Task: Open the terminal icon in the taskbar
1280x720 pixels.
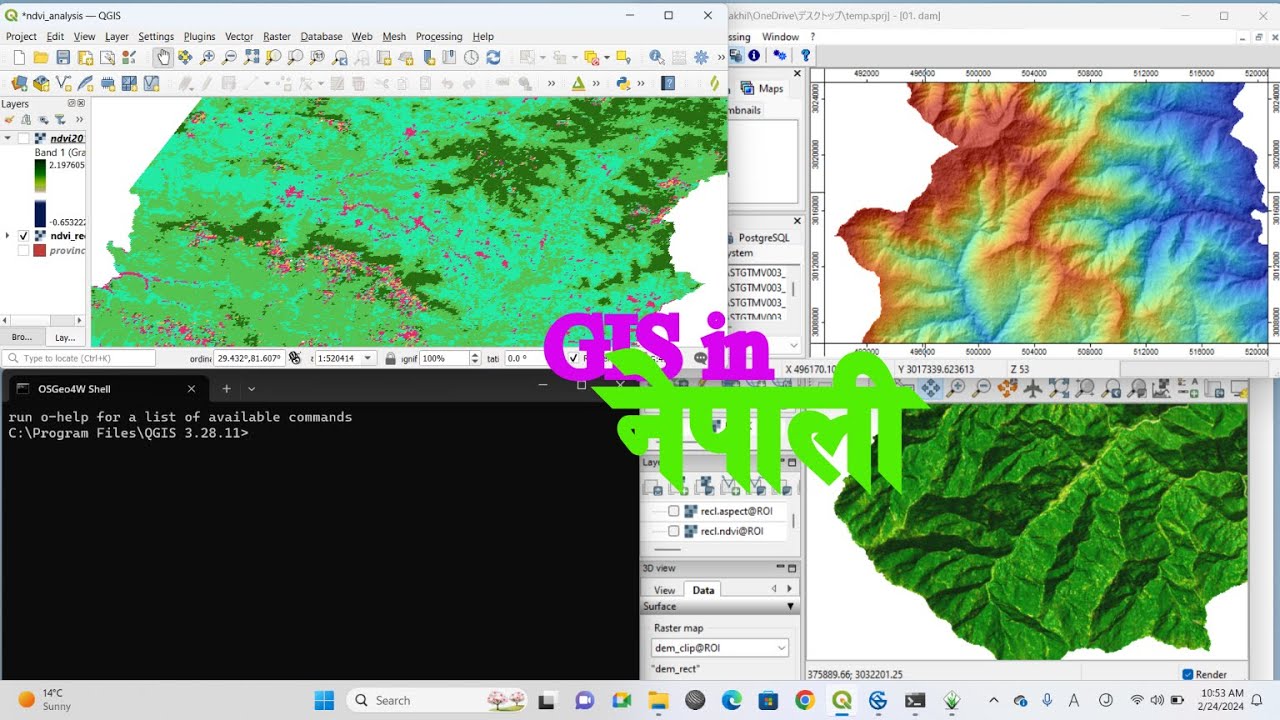Action: point(915,701)
